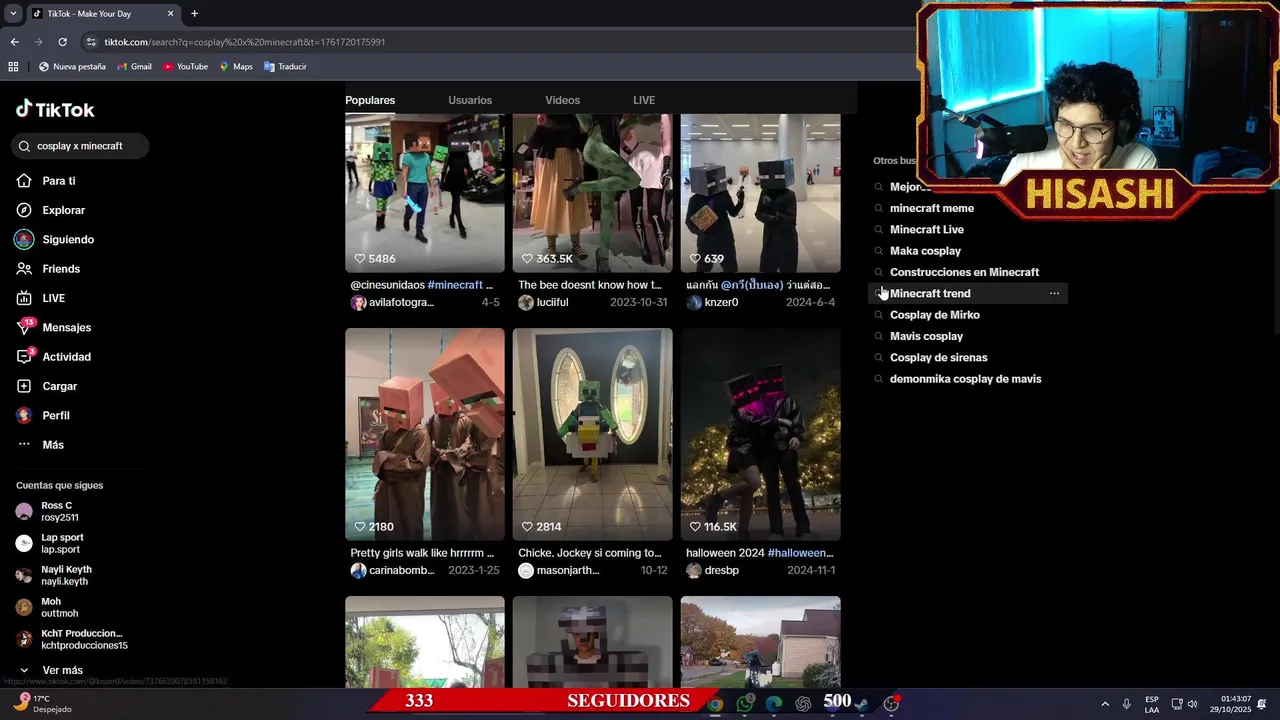The height and width of the screenshot is (720, 1280).
Task: Open the taskbar weather widget
Action: point(42,703)
